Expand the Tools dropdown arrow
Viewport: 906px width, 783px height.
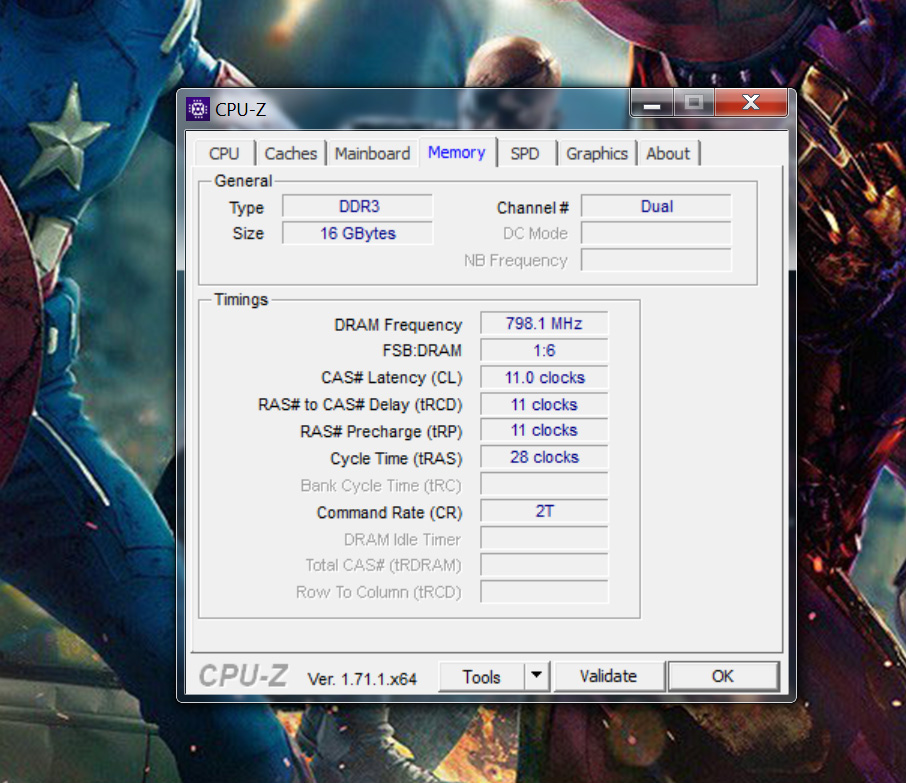(x=537, y=676)
